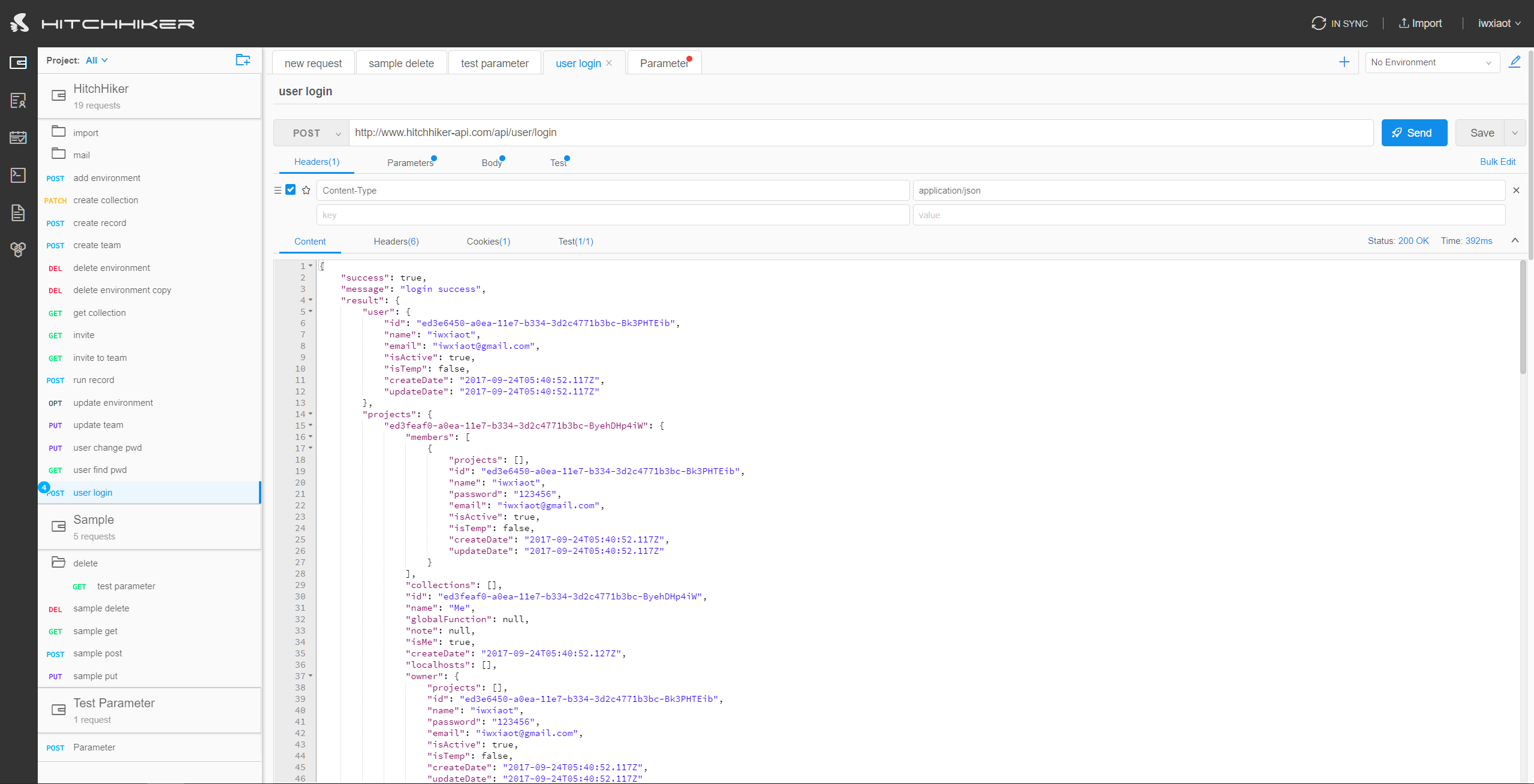Open the console terminal sidebar icon
The image size is (1534, 784).
[19, 175]
